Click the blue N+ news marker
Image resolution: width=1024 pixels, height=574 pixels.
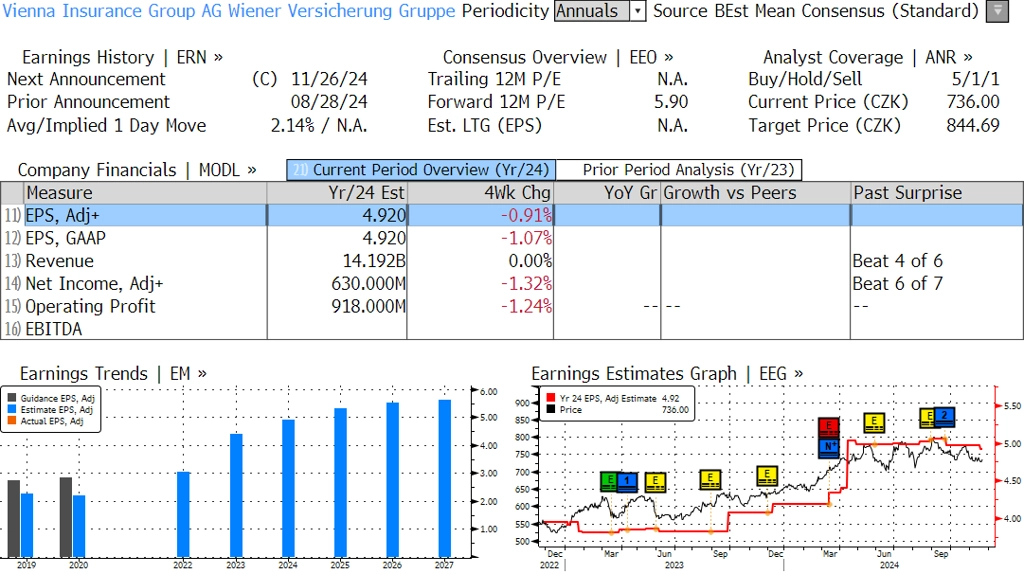pyautogui.click(x=829, y=448)
